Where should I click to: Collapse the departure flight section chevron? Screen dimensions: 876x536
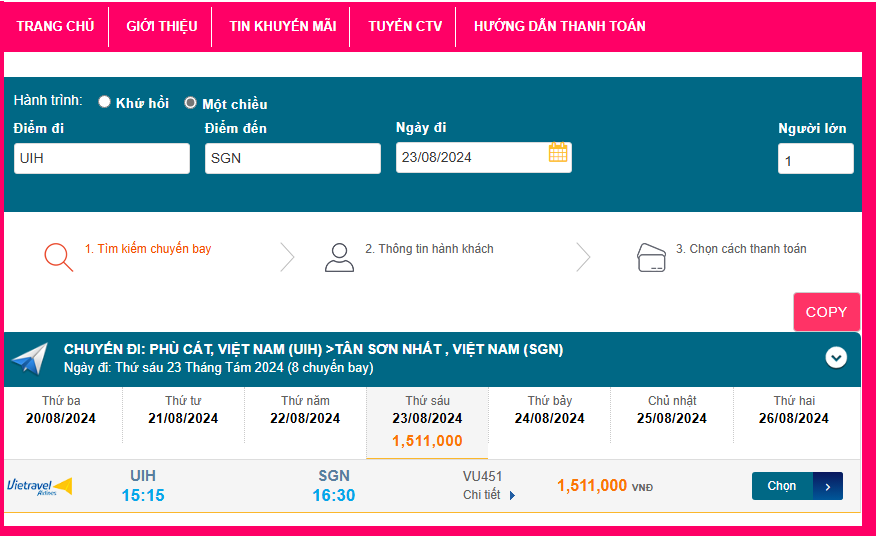point(836,357)
